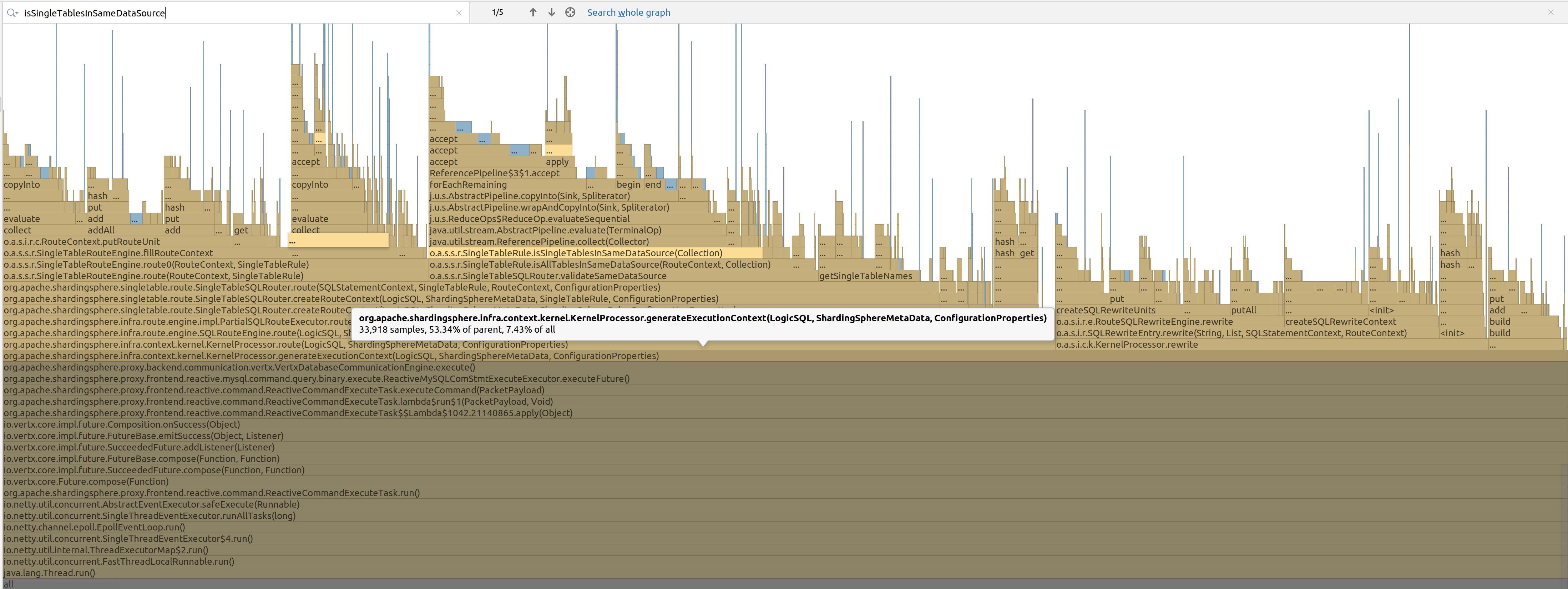
Task: Click the isAllTablesInSameDataSource flame frame
Action: [600, 265]
